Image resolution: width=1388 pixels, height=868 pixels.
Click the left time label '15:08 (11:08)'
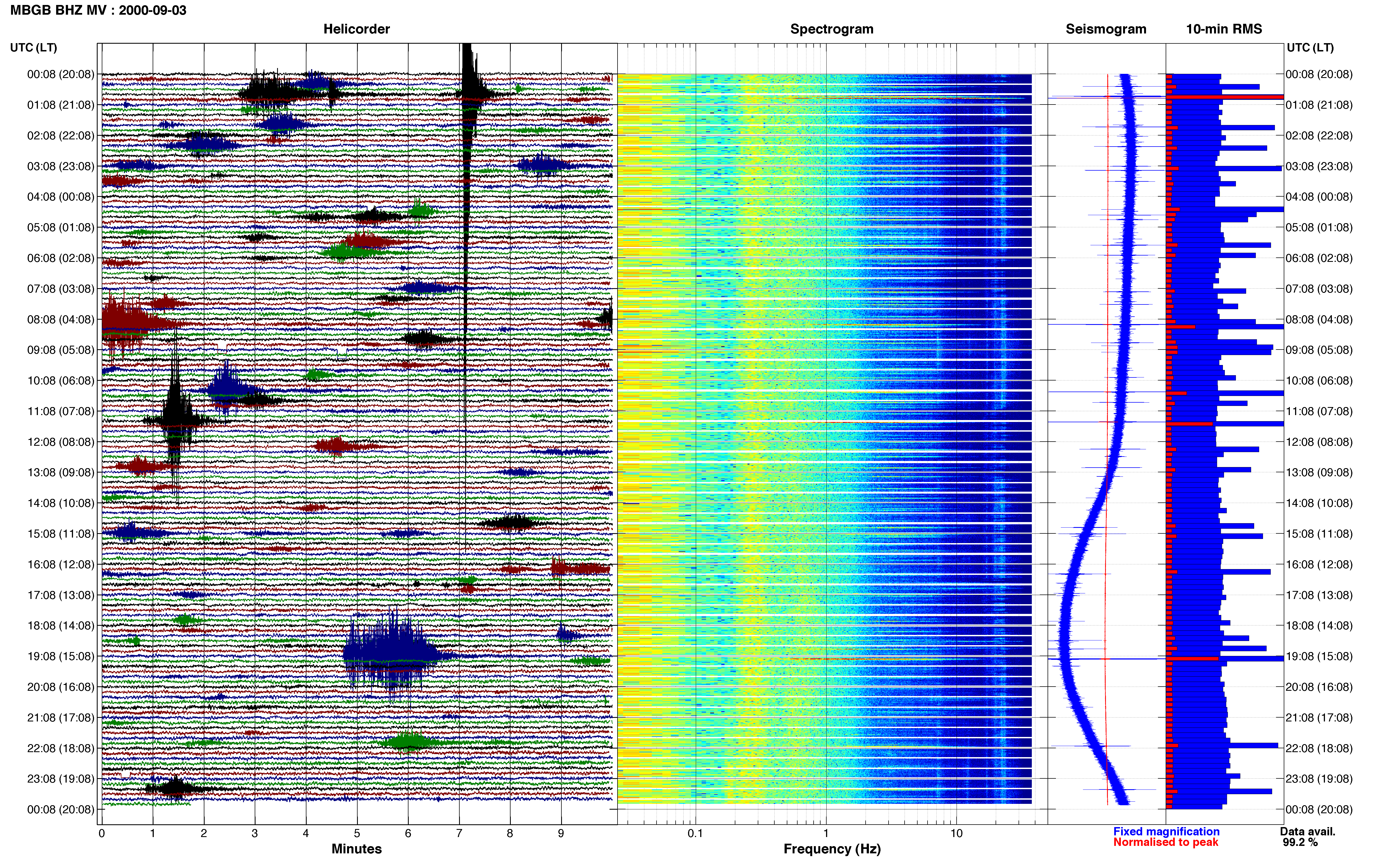click(x=61, y=534)
